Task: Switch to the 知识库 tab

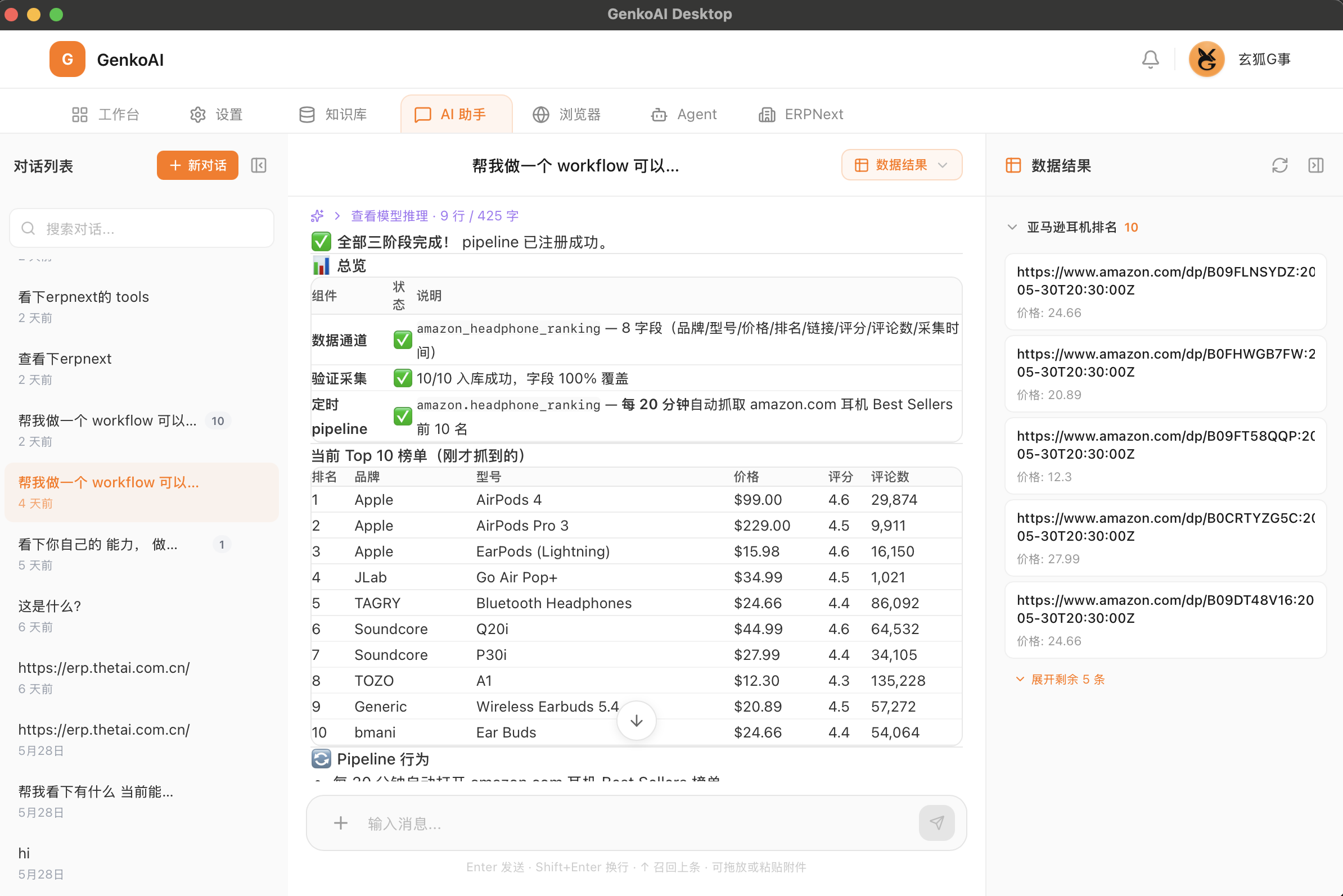Action: pos(333,115)
